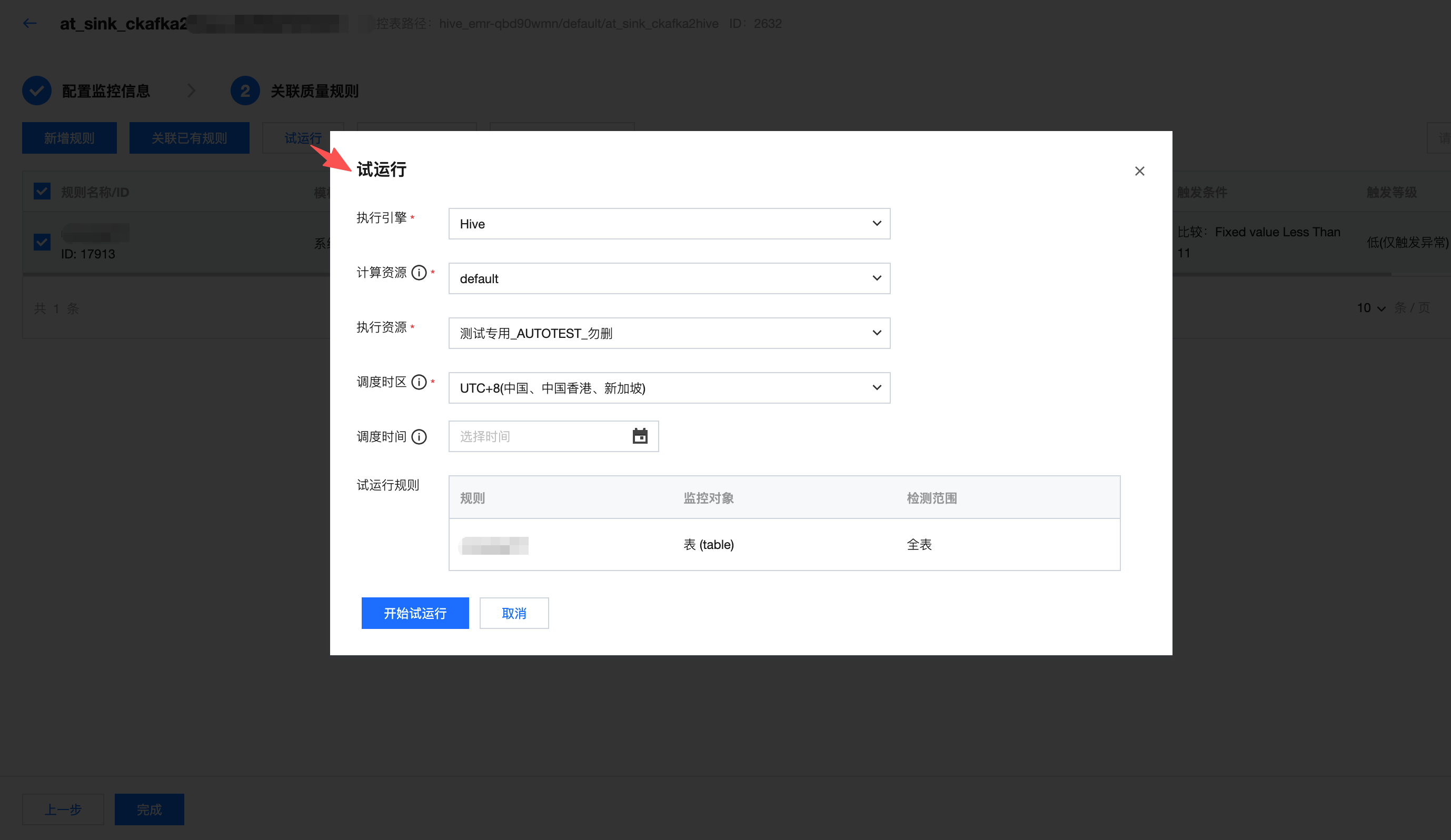Screen dimensions: 1451x840
Task: Click the info icon next to 调度时间
Action: click(x=419, y=437)
